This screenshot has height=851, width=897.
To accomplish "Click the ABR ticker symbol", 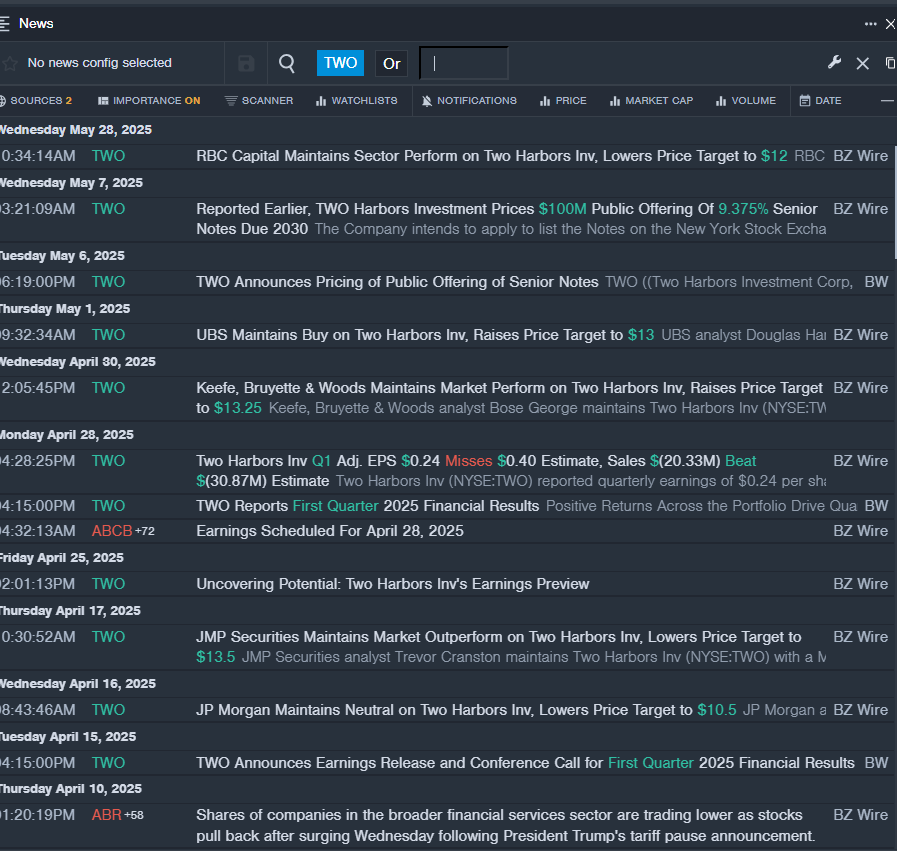I will click(107, 815).
